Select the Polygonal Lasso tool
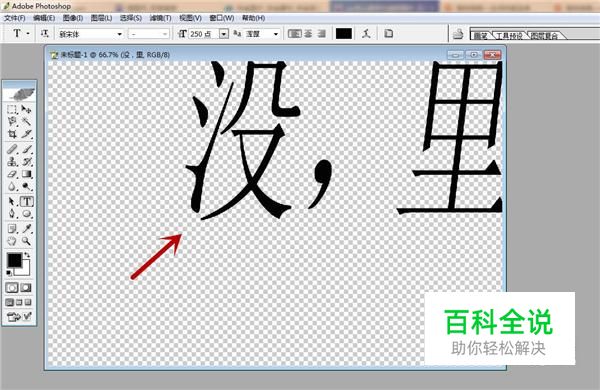 pyautogui.click(x=12, y=122)
